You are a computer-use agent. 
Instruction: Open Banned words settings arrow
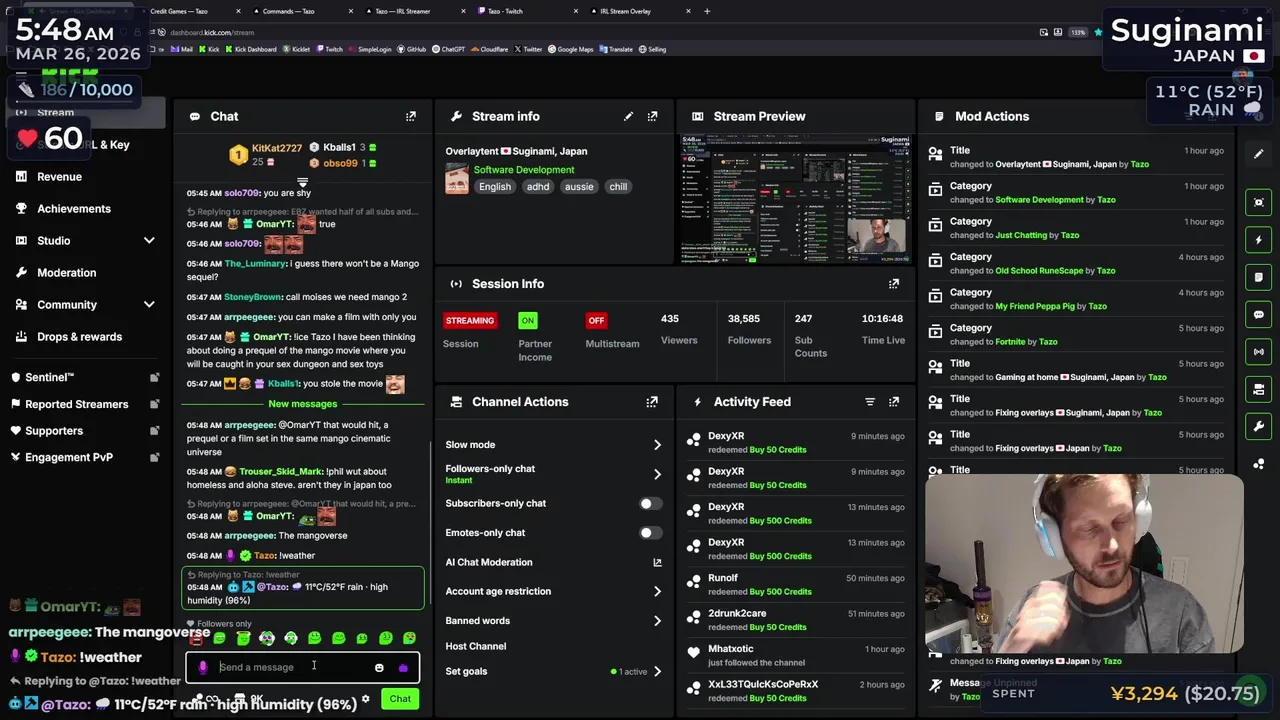pyautogui.click(x=657, y=621)
